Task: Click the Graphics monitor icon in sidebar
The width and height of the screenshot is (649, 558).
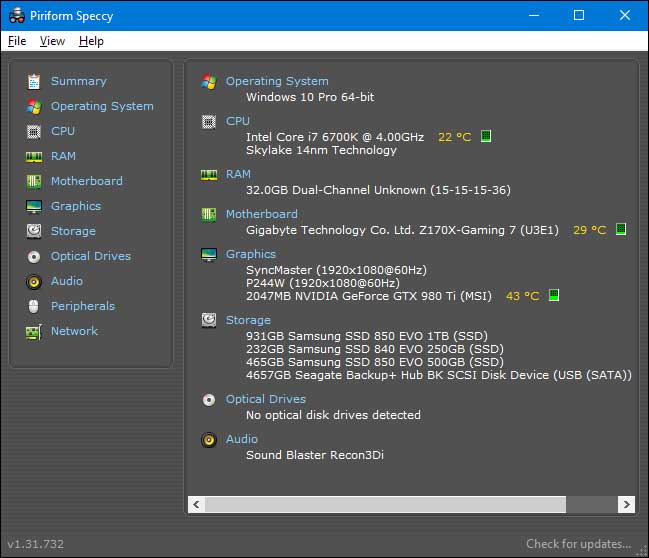Action: point(34,206)
